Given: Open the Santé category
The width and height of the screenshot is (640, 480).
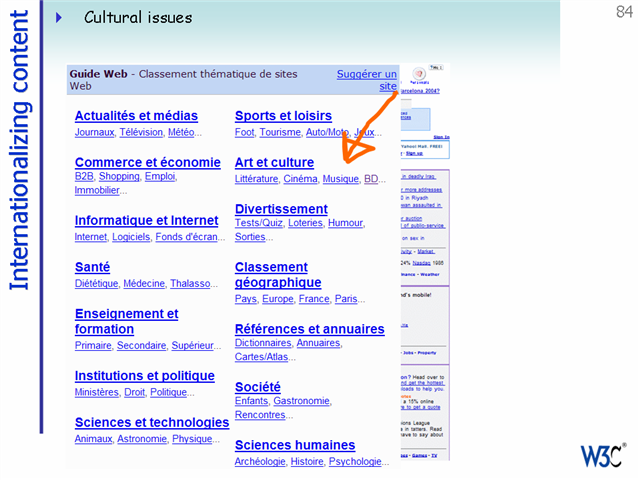Looking at the screenshot, I should pos(92,267).
